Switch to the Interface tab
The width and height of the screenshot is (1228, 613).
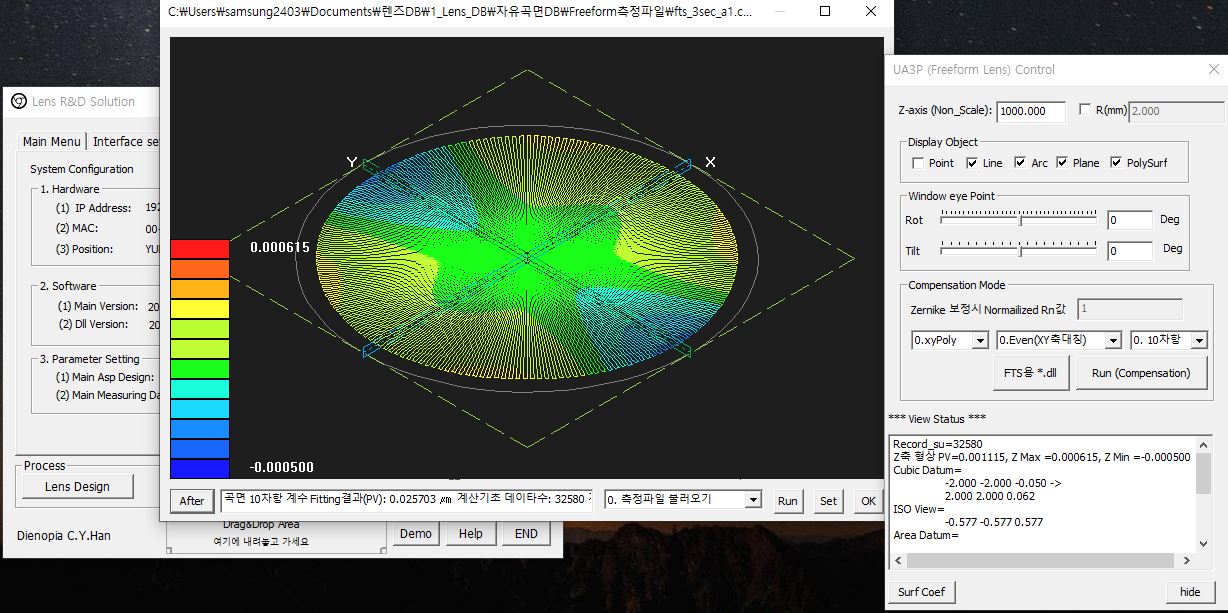[x=124, y=142]
